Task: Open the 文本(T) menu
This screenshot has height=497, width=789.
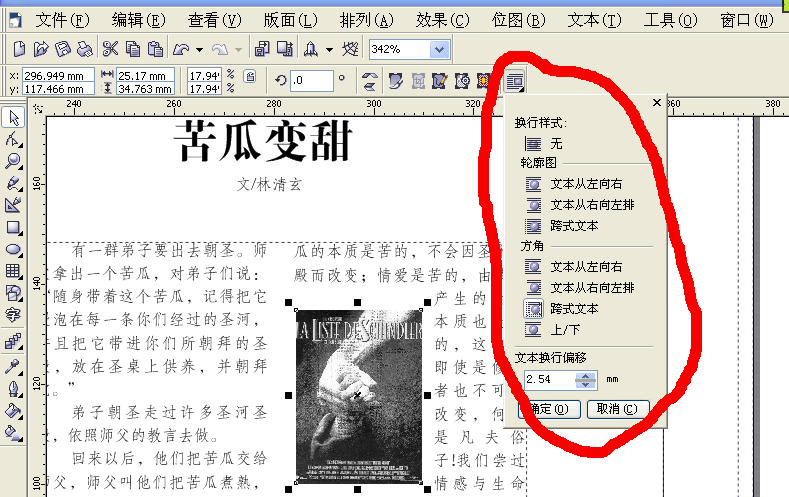Action: pos(594,20)
